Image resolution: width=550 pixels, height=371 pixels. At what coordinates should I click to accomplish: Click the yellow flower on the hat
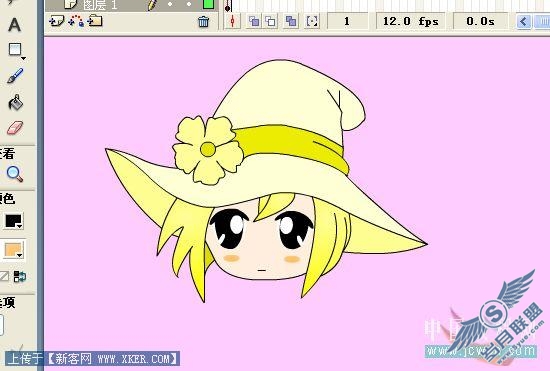point(208,150)
